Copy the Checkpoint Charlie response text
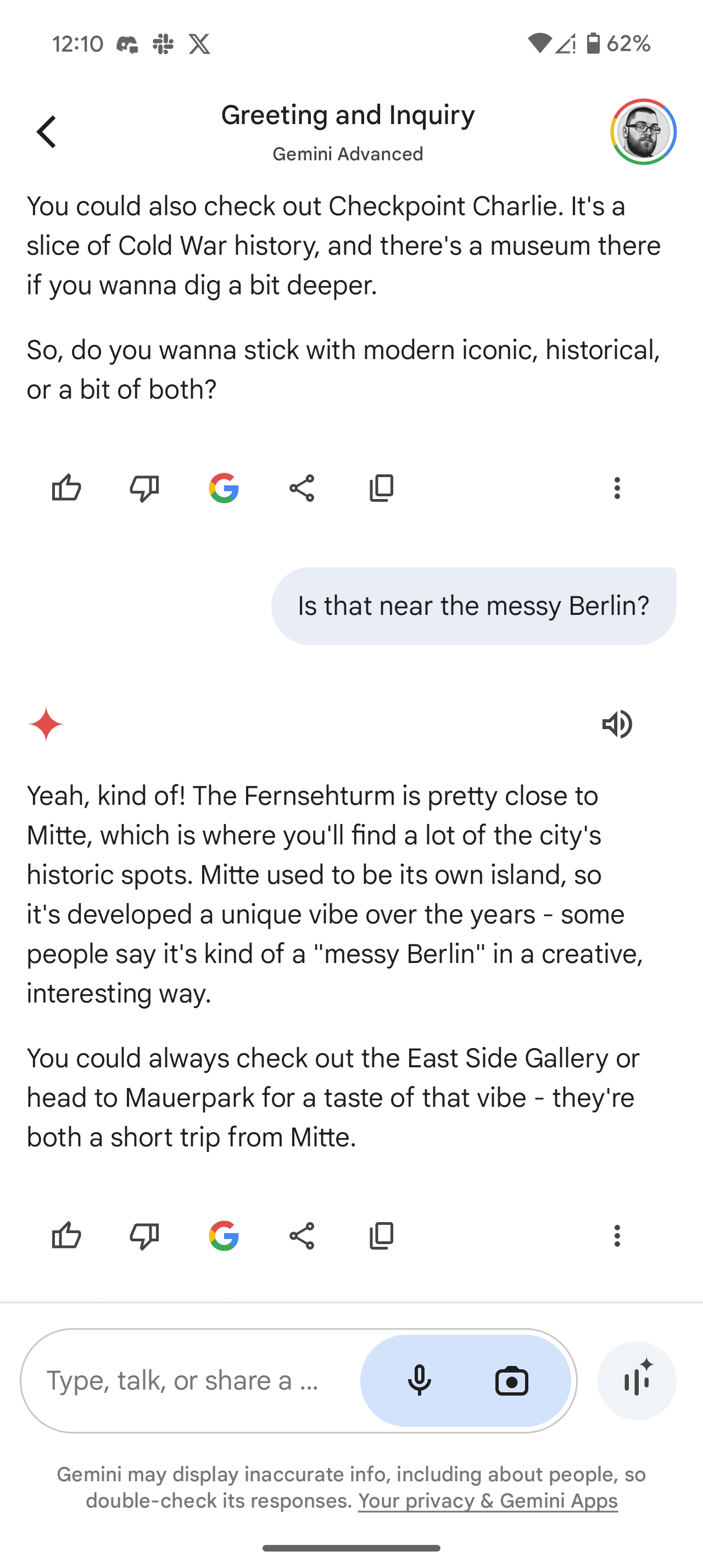 click(x=382, y=488)
